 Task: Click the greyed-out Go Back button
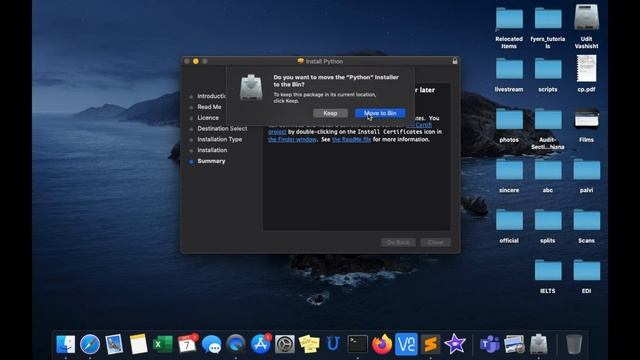pyautogui.click(x=398, y=242)
